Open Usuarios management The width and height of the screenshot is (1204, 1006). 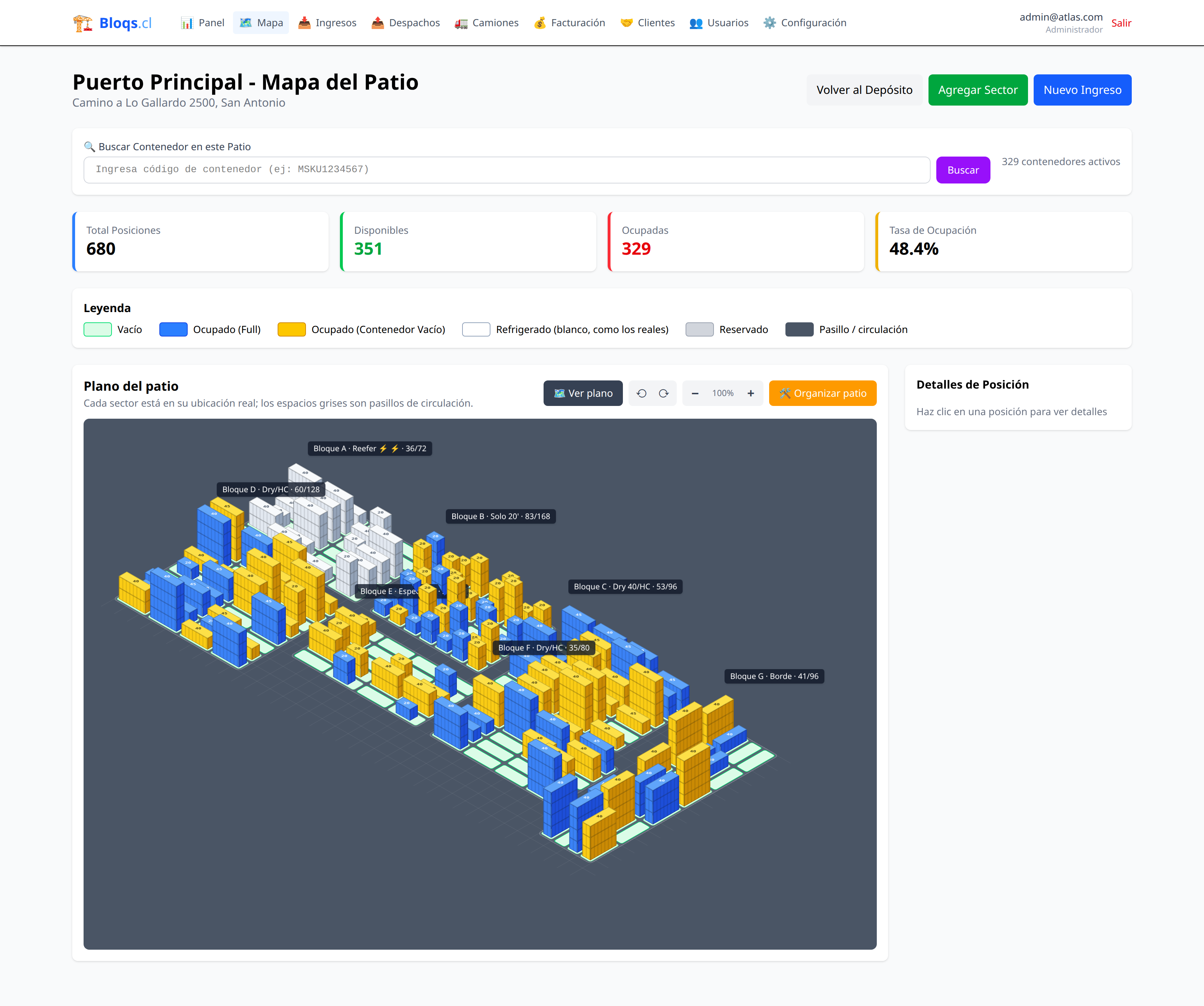[719, 23]
